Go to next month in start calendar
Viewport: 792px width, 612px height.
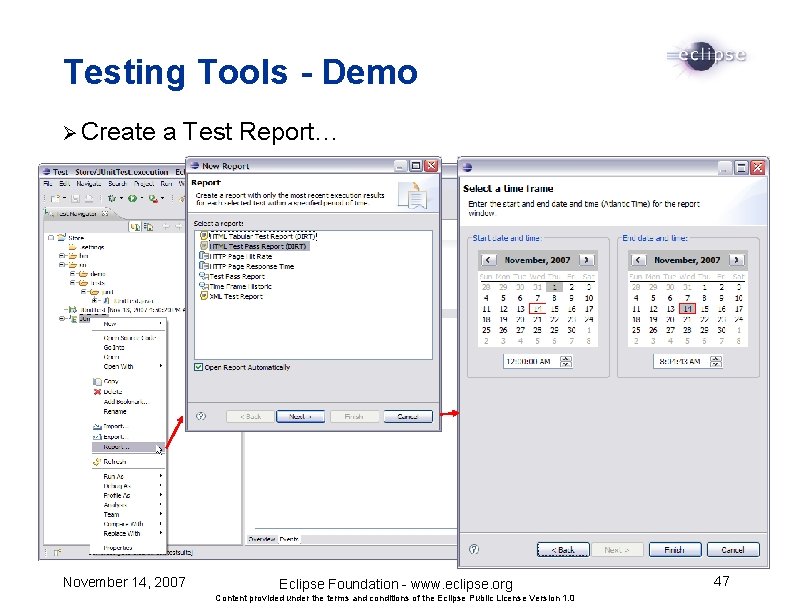point(586,260)
